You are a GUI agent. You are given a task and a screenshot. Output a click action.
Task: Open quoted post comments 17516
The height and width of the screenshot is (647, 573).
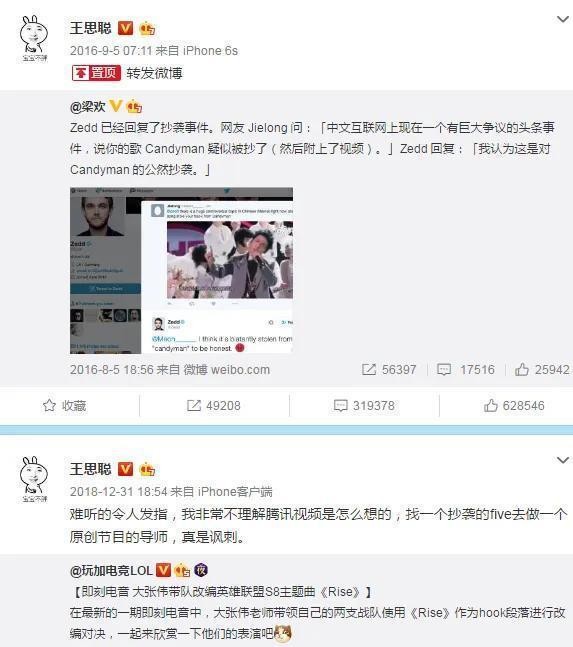click(x=466, y=369)
